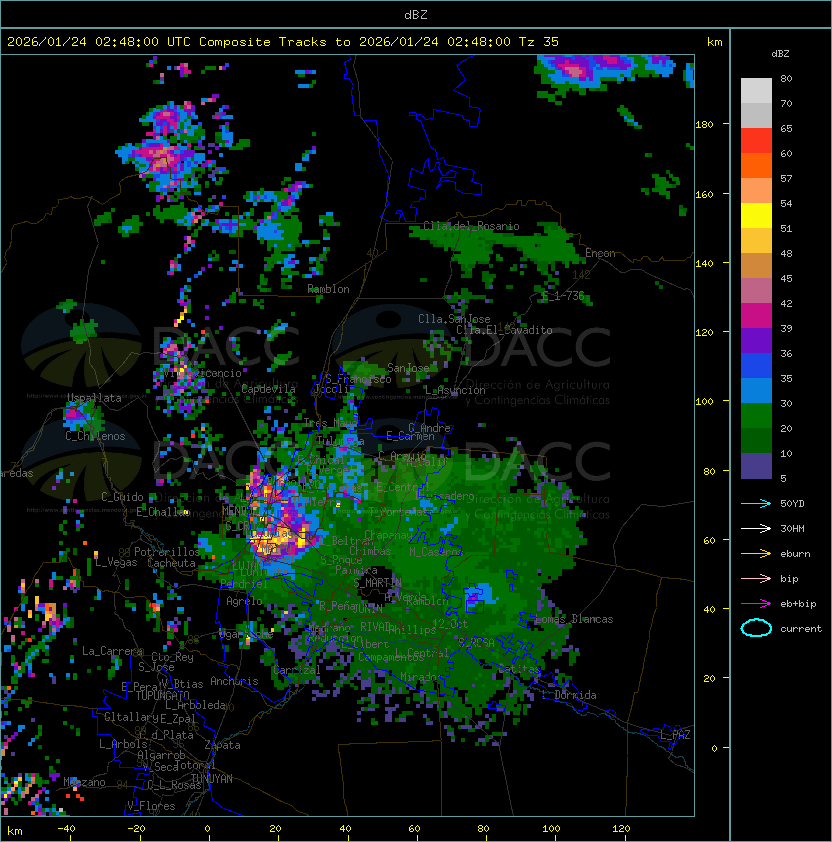This screenshot has height=842, width=832.
Task: Click the cyan 50YD arrow in legend
Action: [756, 504]
